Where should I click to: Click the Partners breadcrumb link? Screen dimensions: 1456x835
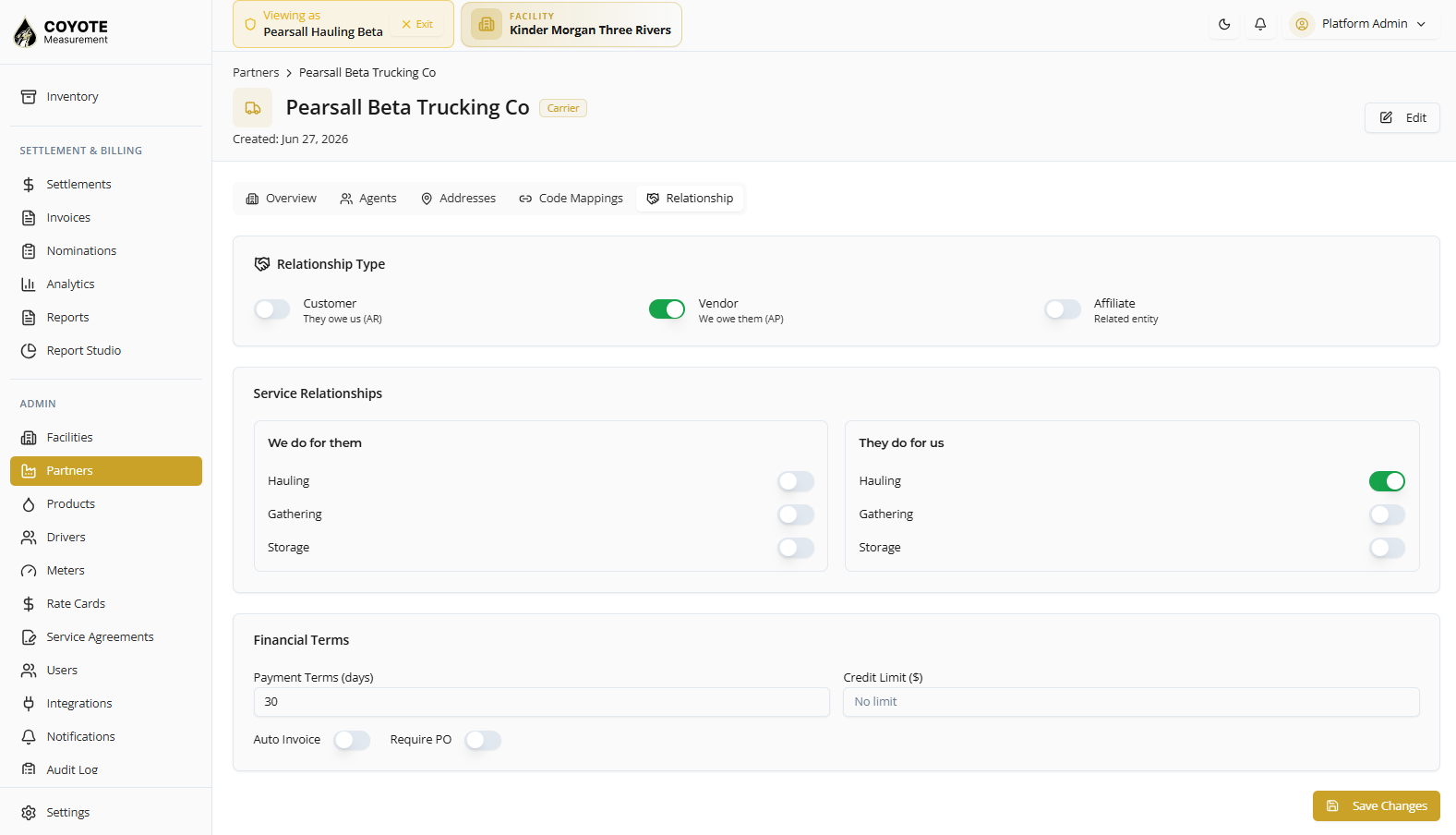[x=256, y=73]
